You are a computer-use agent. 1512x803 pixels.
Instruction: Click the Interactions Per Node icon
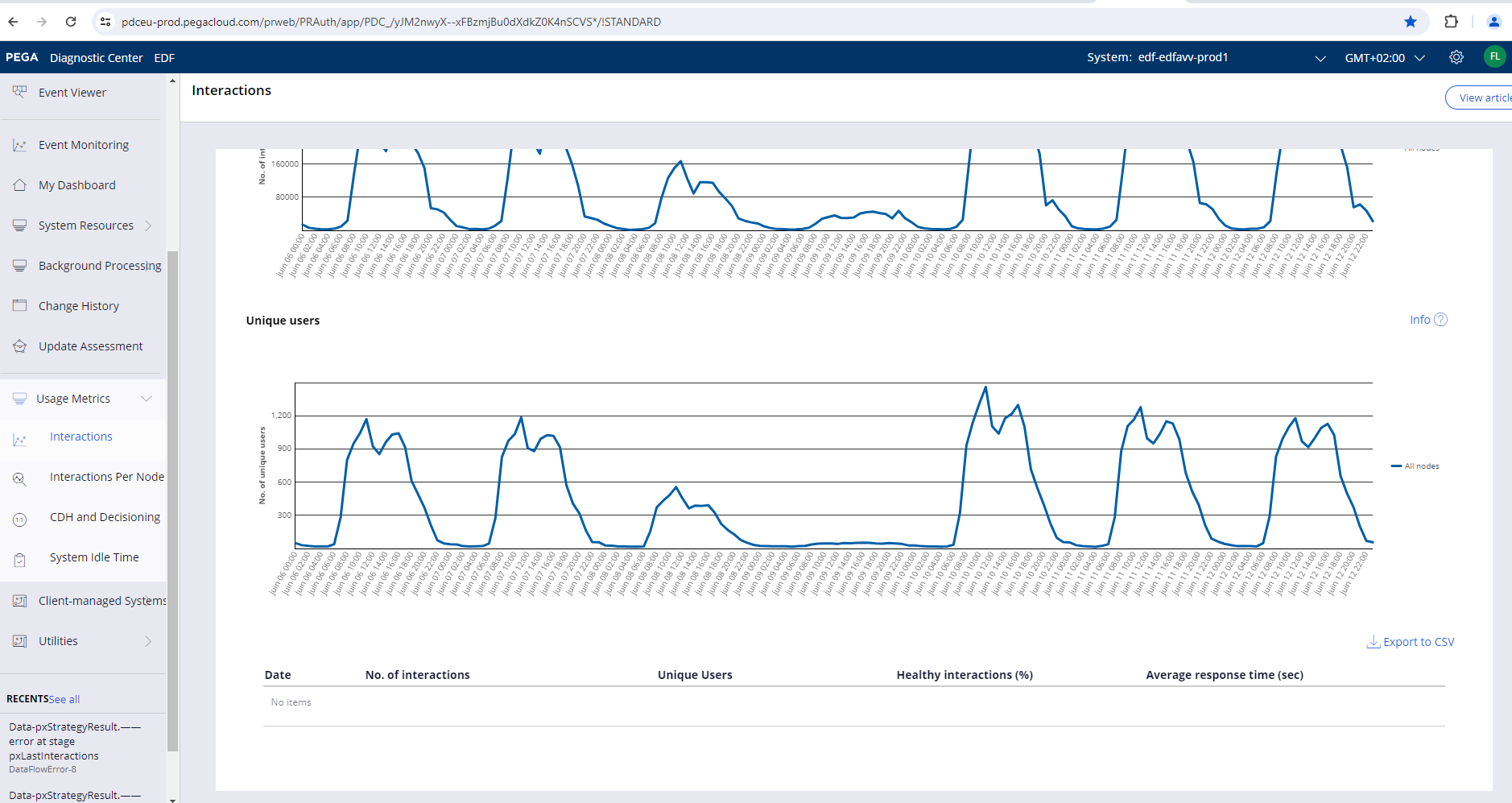[20, 478]
